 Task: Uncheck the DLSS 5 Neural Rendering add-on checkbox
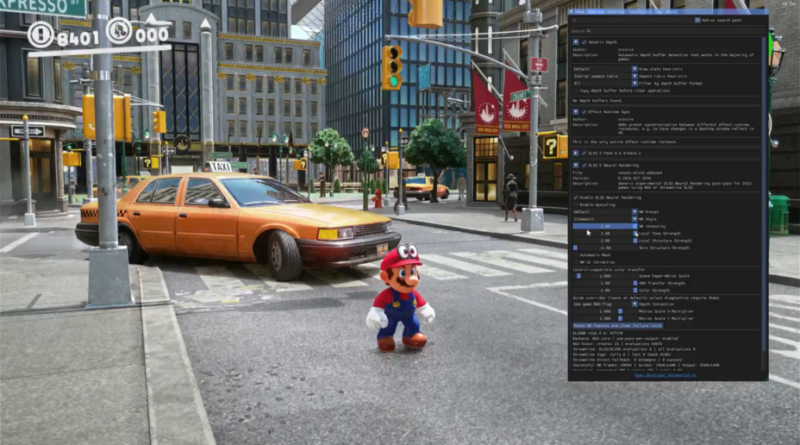[x=584, y=165]
